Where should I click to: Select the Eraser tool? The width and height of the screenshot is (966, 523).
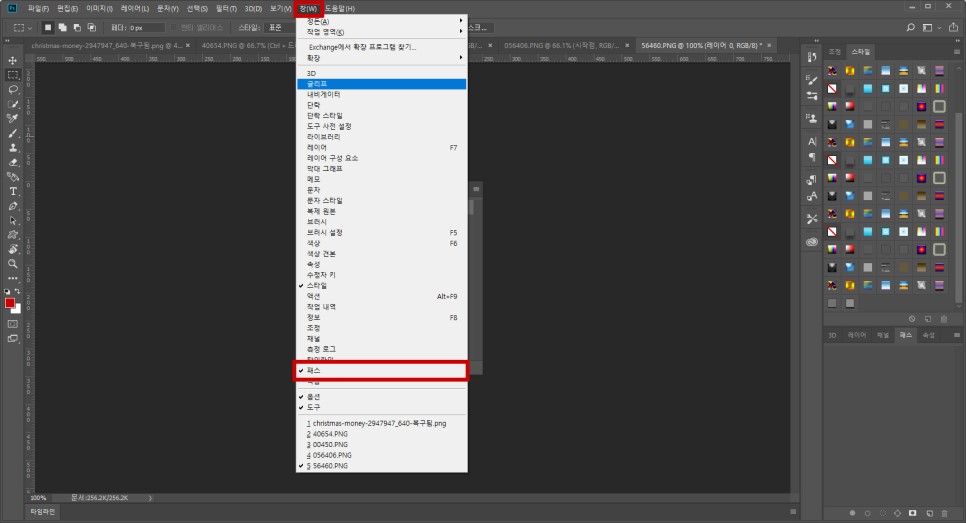pos(12,163)
